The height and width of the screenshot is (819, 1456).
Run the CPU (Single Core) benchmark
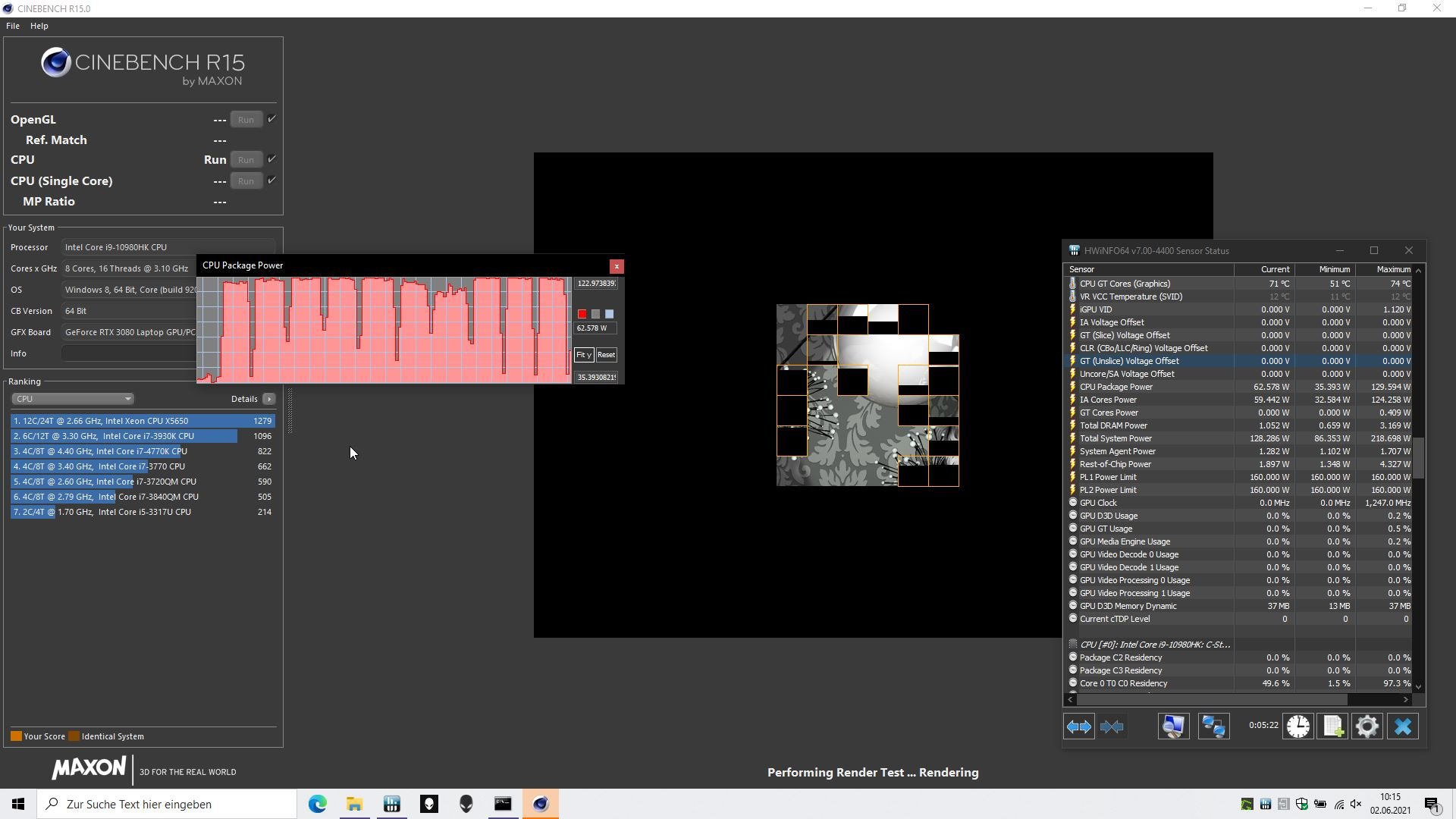pos(246,180)
